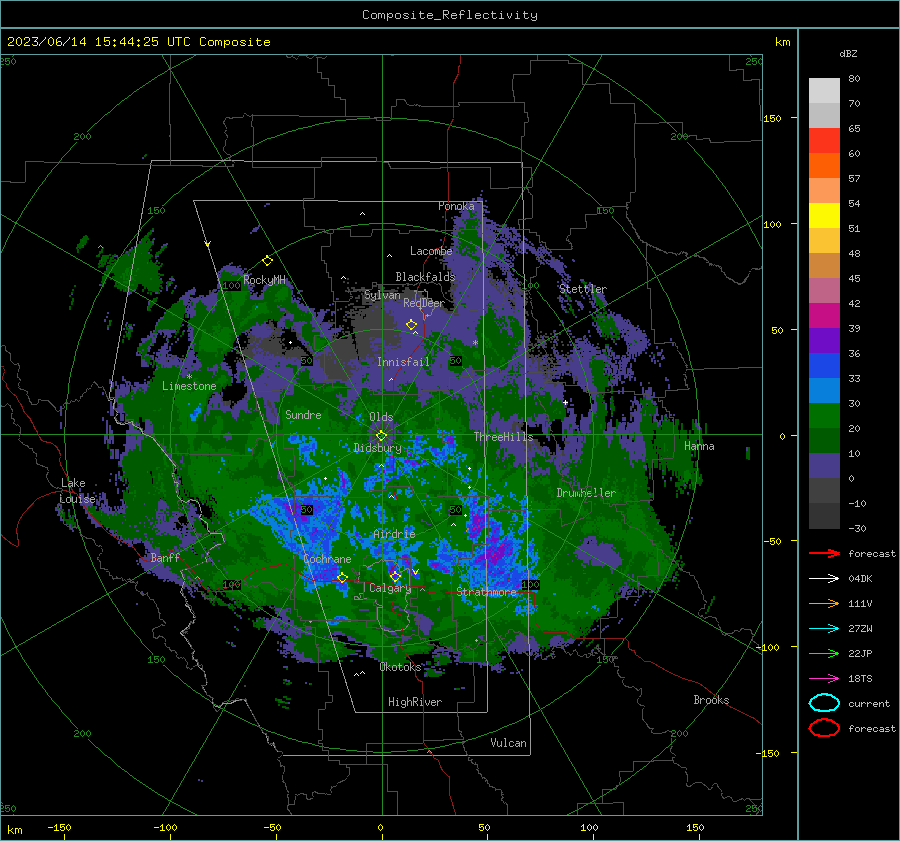Click the dark orange swatch above 57 dBZ
Screen dimensions: 900x841
tap(824, 166)
